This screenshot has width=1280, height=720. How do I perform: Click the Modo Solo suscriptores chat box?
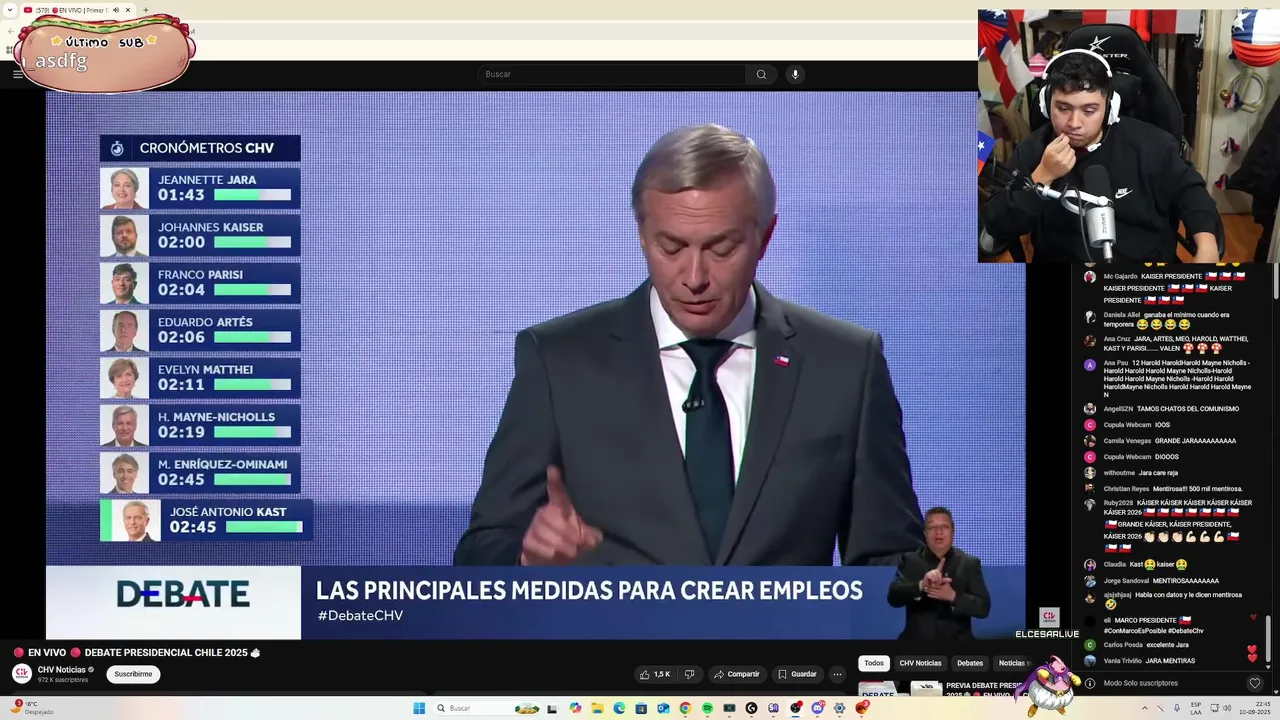click(x=1170, y=683)
